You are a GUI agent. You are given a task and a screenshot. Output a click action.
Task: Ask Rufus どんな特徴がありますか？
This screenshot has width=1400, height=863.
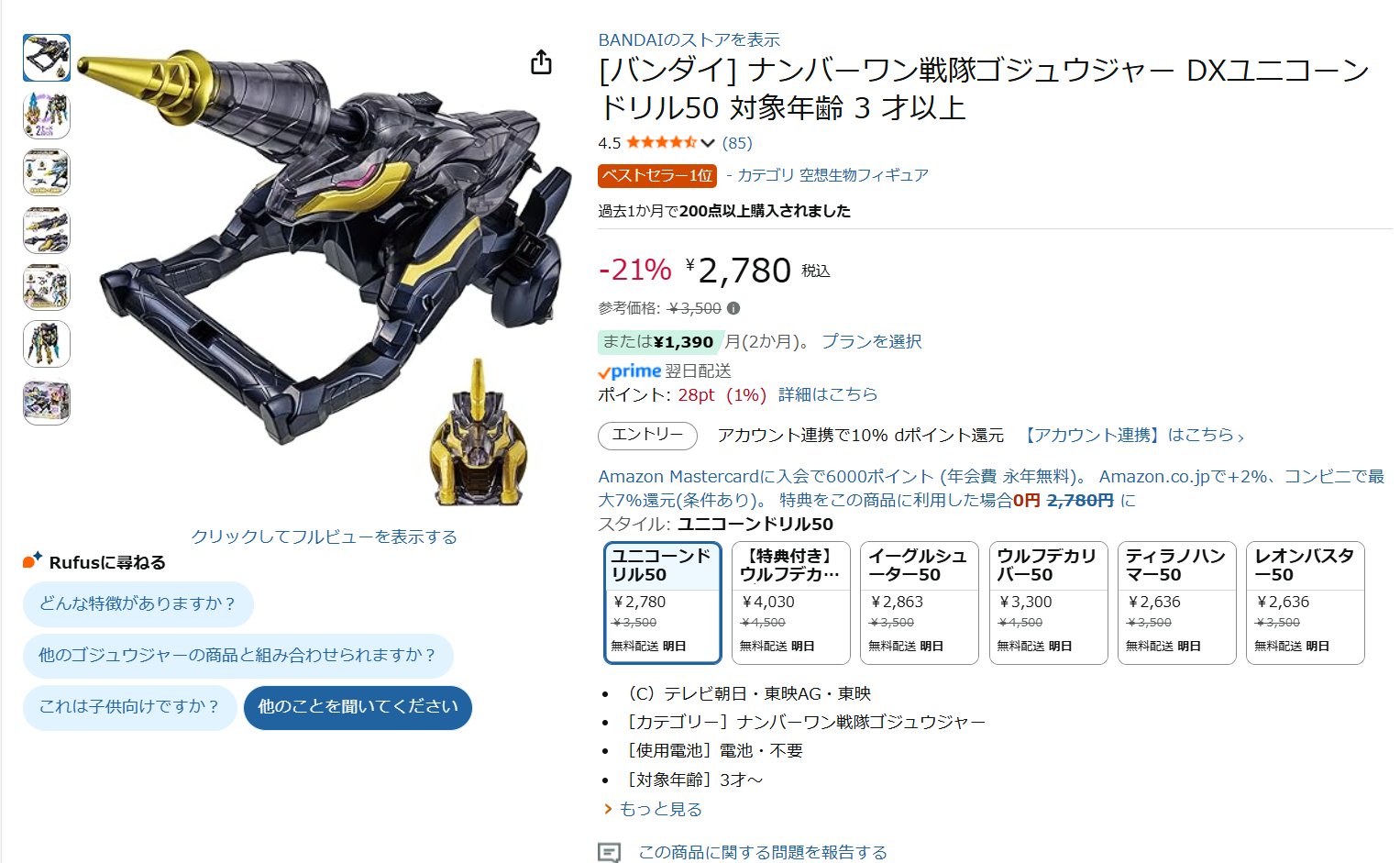pyautogui.click(x=138, y=603)
